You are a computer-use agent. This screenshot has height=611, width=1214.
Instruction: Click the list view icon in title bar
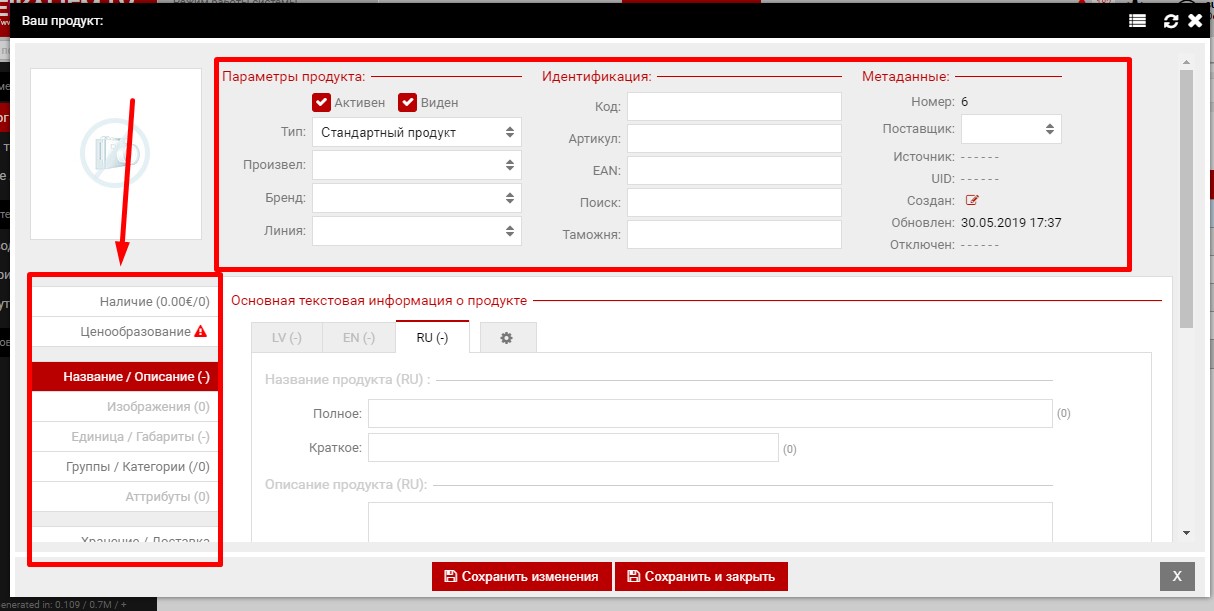click(1137, 20)
